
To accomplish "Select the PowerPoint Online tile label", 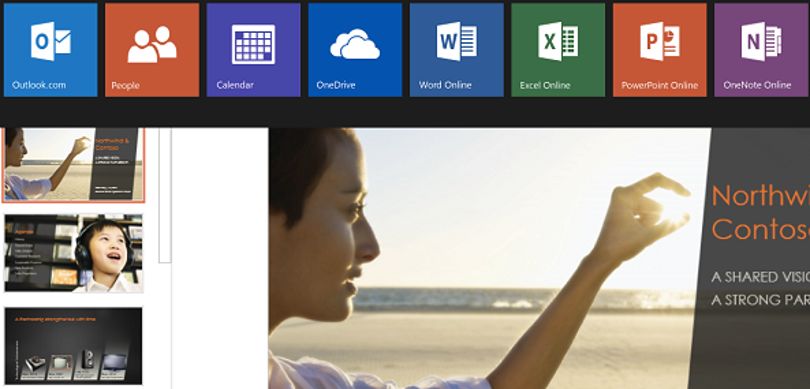I will click(660, 85).
